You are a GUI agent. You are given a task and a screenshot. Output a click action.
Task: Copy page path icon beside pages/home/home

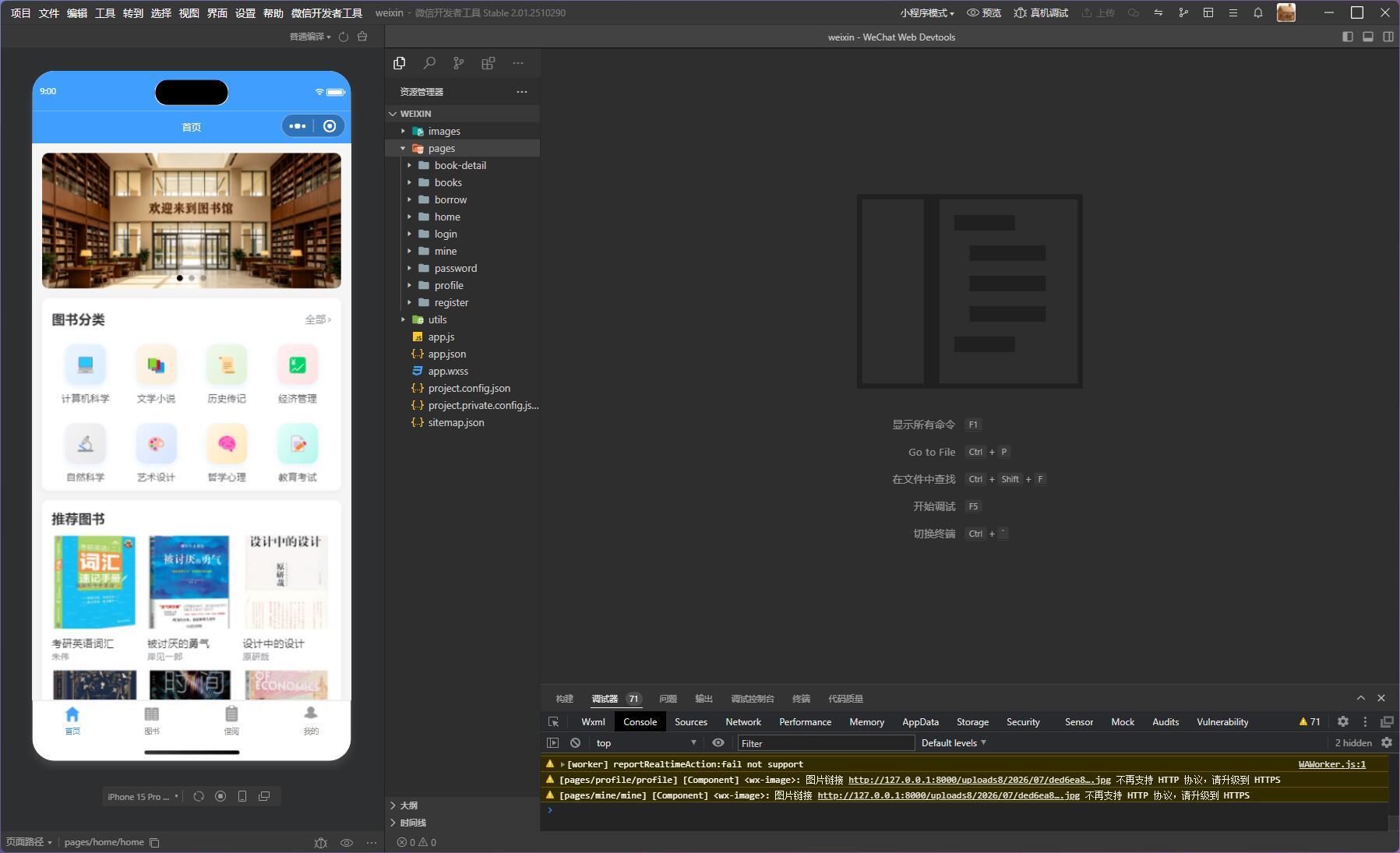154,842
